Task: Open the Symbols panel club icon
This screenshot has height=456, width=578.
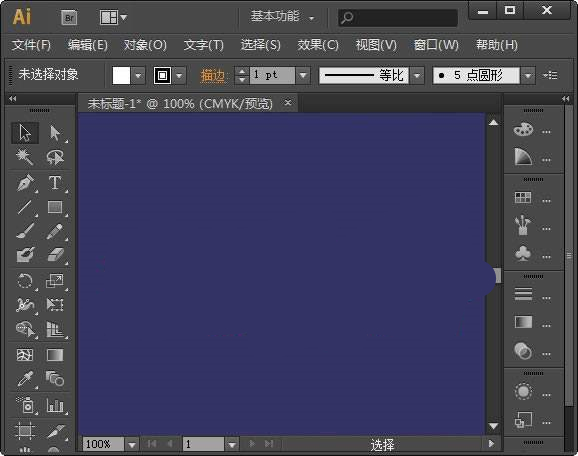Action: pyautogui.click(x=523, y=254)
